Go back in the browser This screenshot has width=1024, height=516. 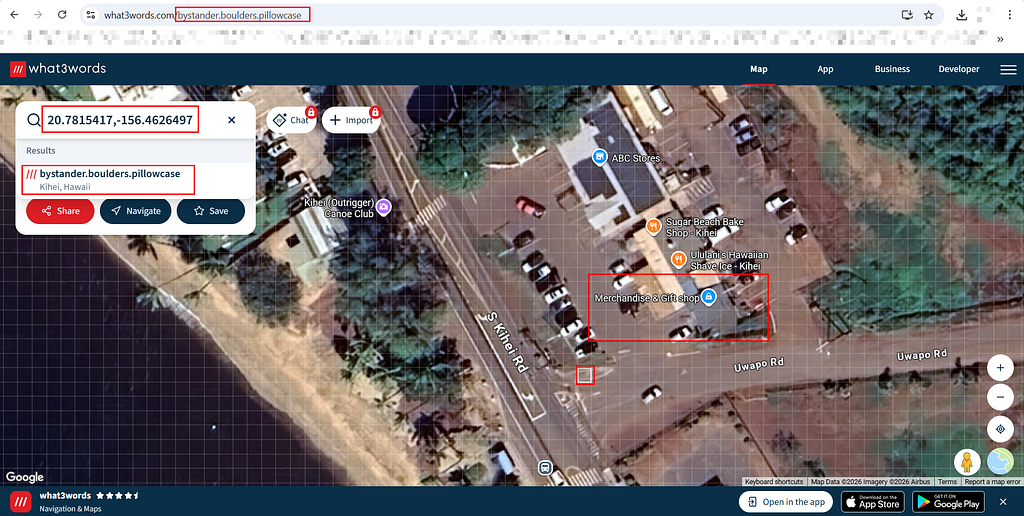[x=14, y=14]
